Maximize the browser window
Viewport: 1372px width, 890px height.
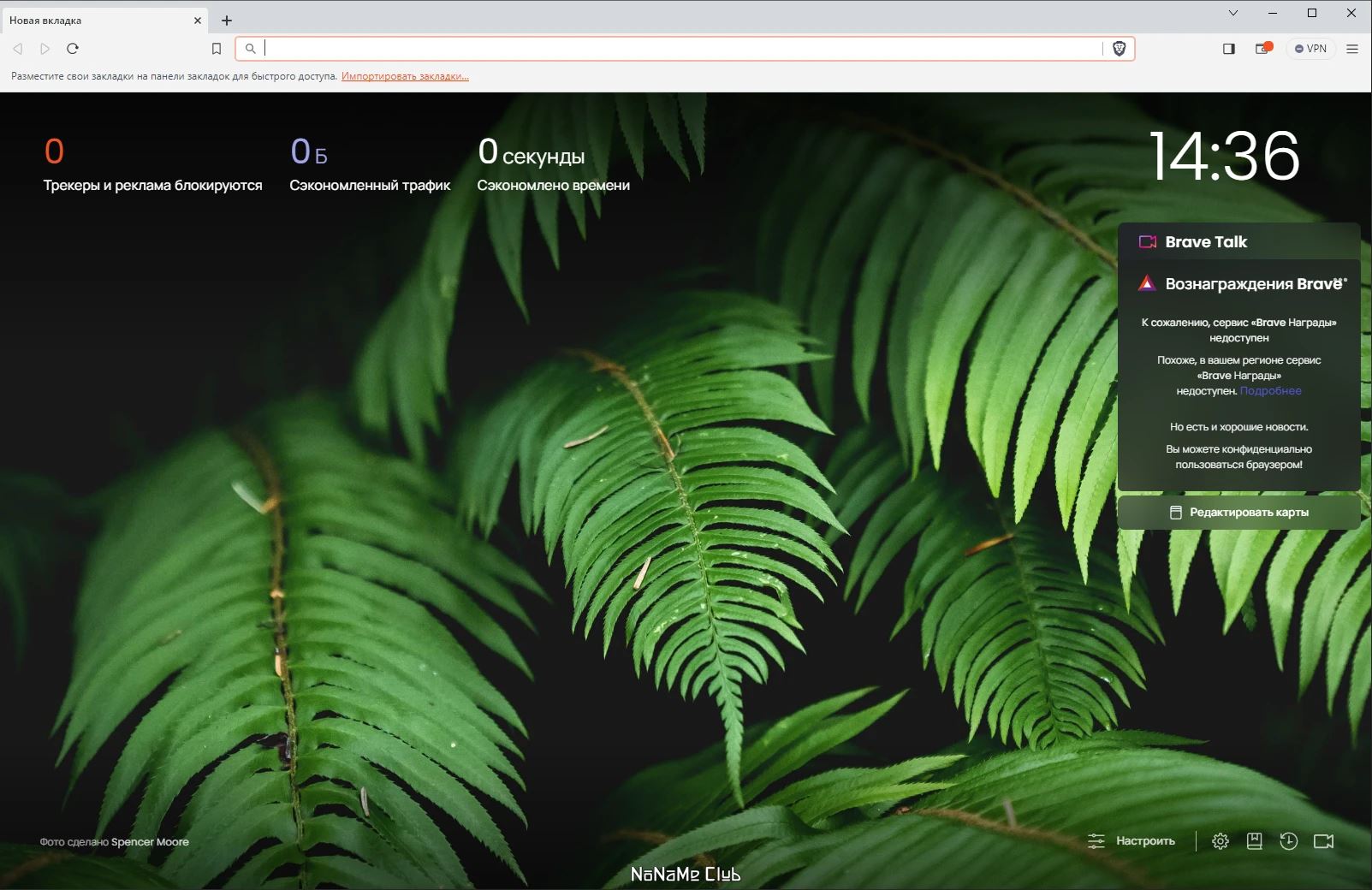1312,13
